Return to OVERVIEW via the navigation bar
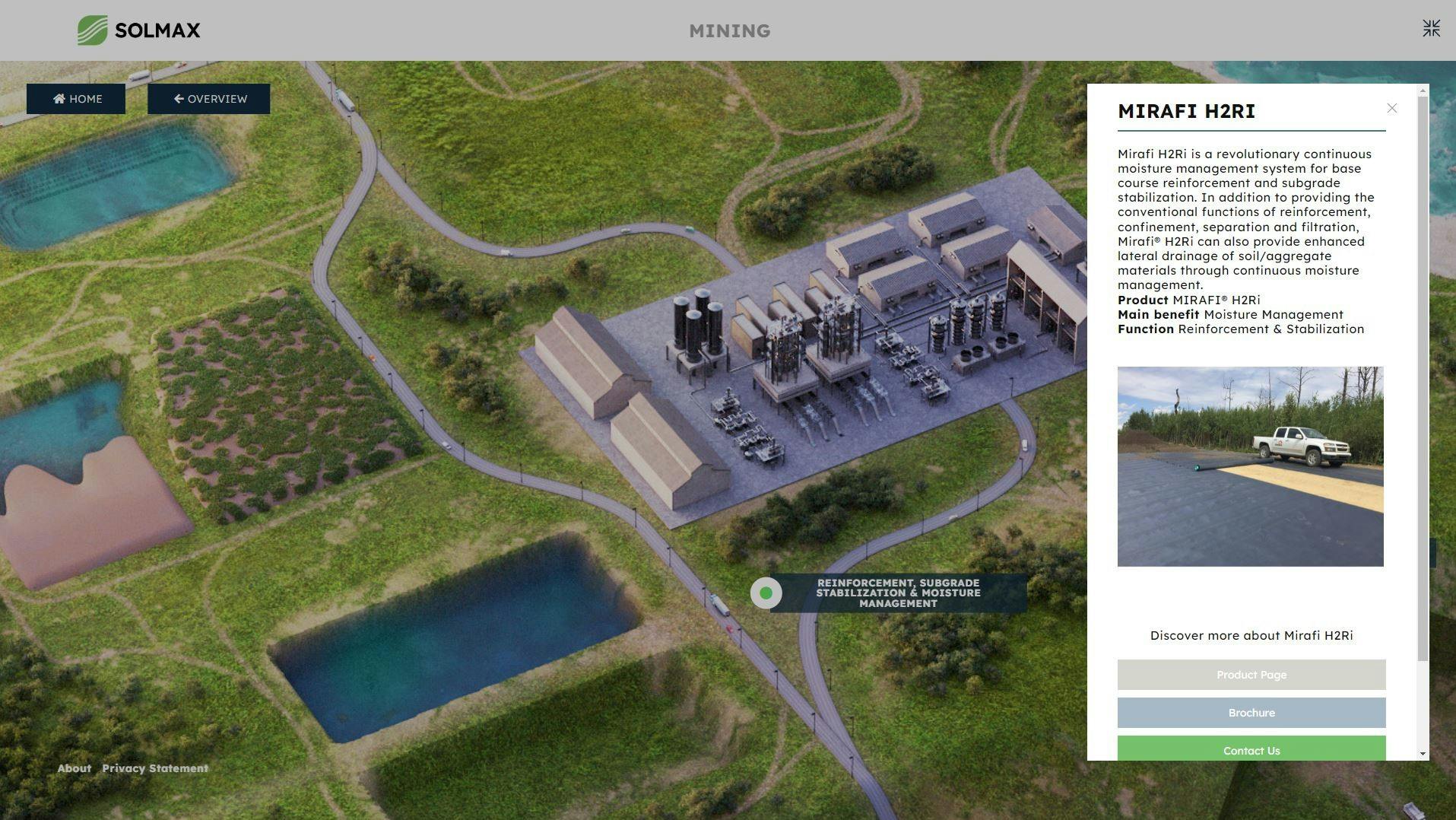The width and height of the screenshot is (1456, 820). pos(208,98)
